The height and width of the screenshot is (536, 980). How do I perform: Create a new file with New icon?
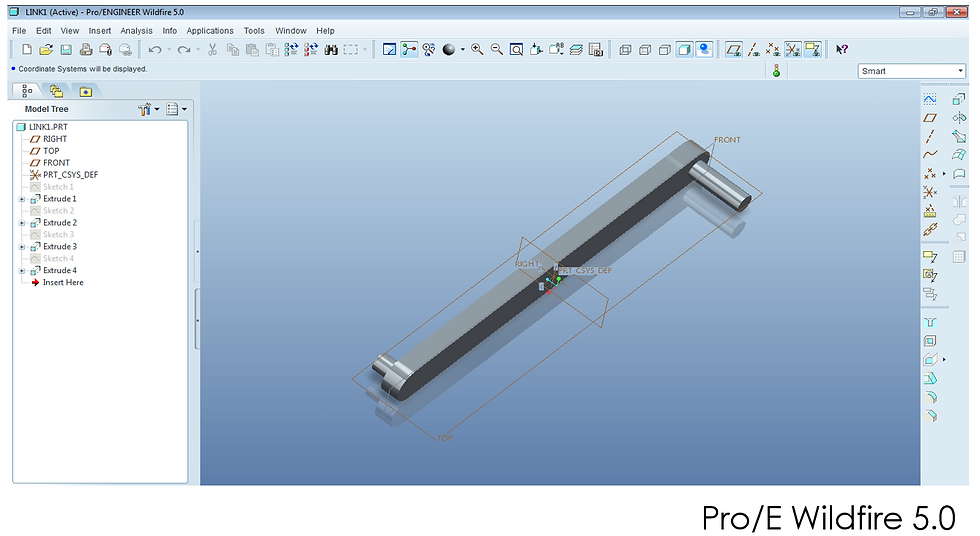(26, 49)
